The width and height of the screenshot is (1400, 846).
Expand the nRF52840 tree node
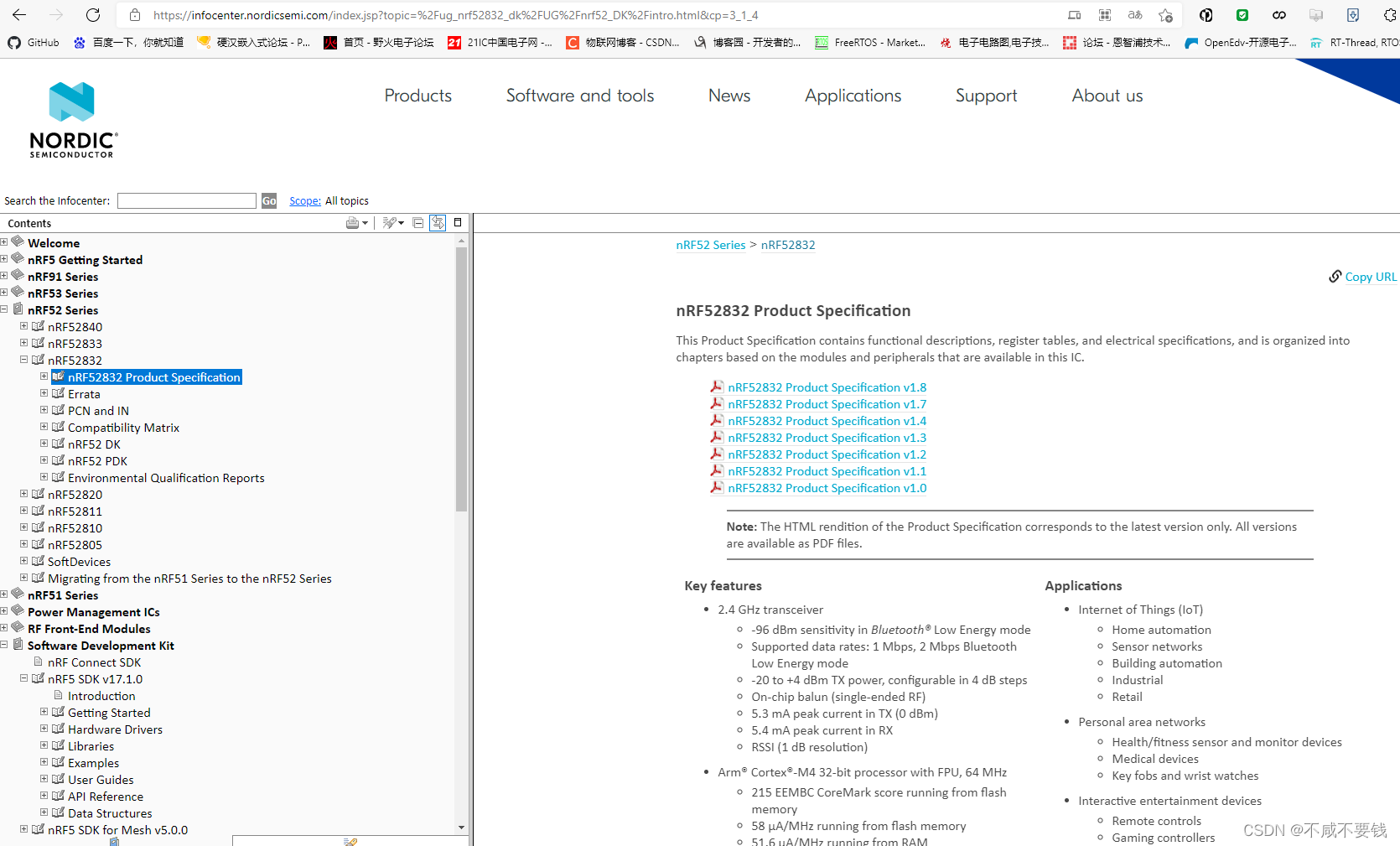pos(24,326)
